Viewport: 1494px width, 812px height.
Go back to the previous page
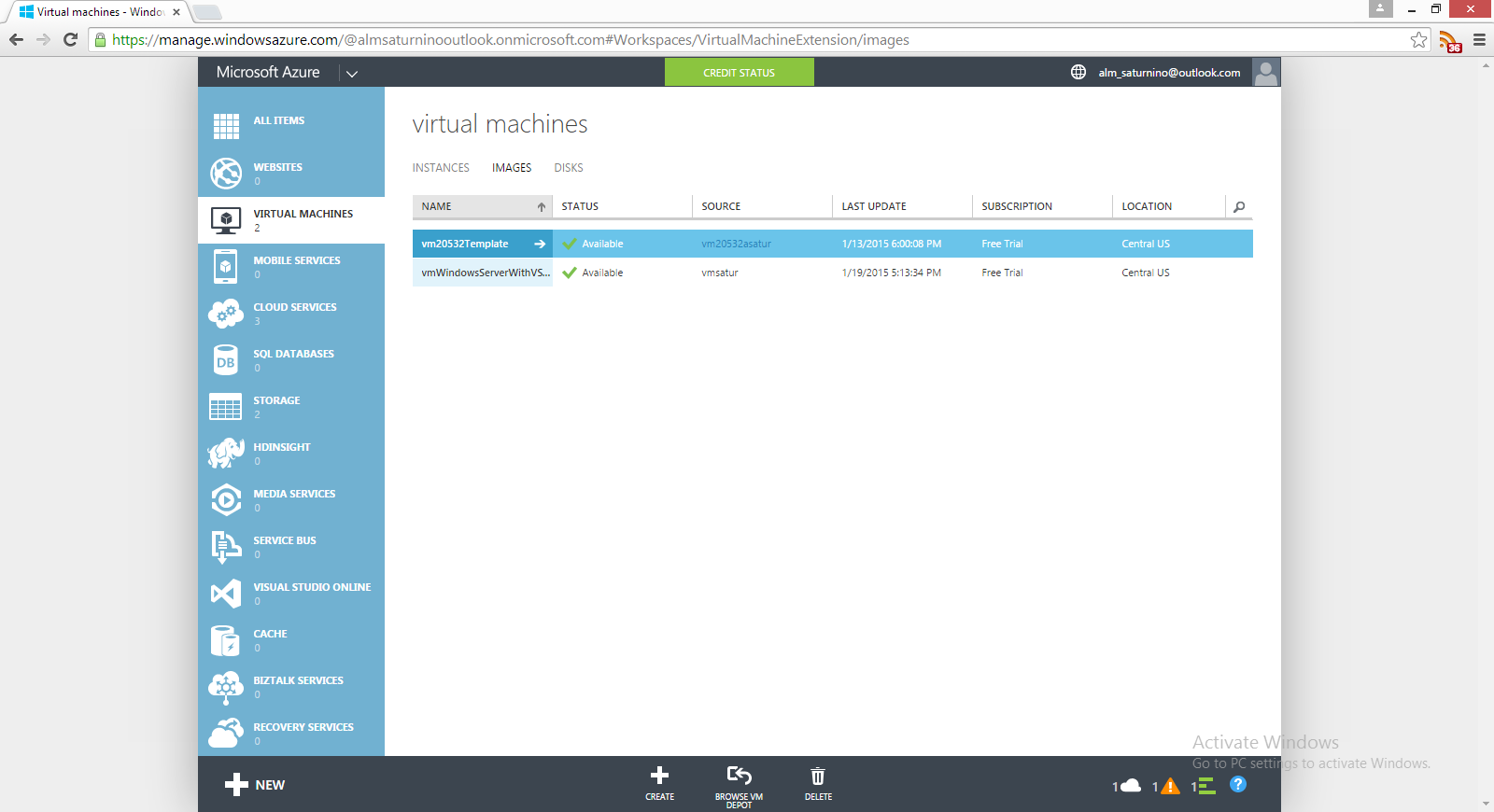coord(16,40)
